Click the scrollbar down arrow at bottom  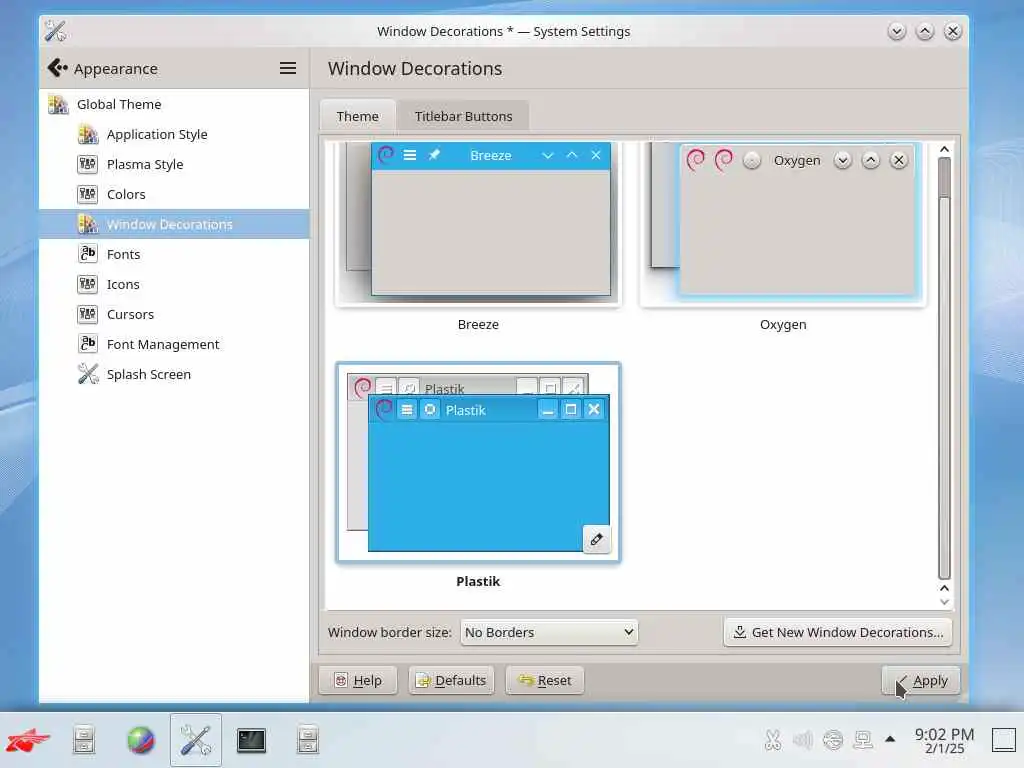click(x=944, y=602)
